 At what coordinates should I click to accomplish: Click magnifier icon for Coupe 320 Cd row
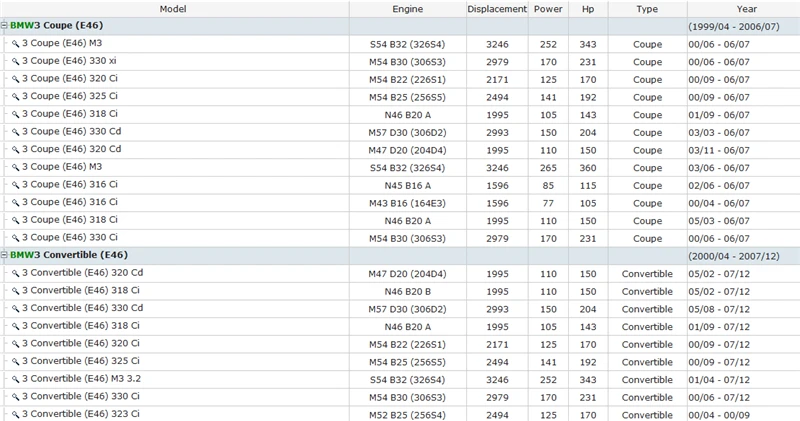click(x=15, y=150)
